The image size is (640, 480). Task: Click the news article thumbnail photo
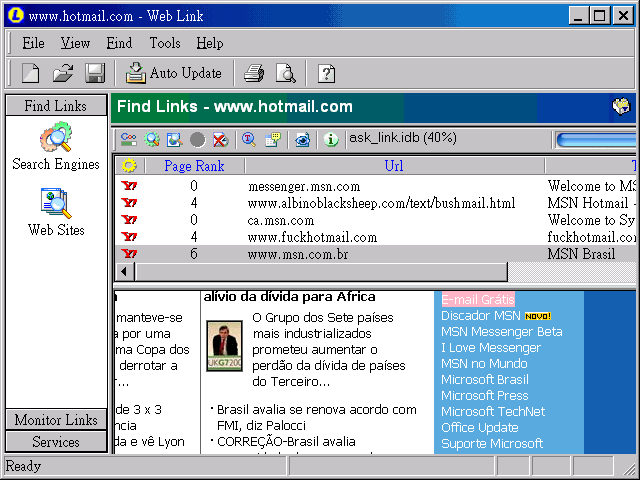pos(224,346)
